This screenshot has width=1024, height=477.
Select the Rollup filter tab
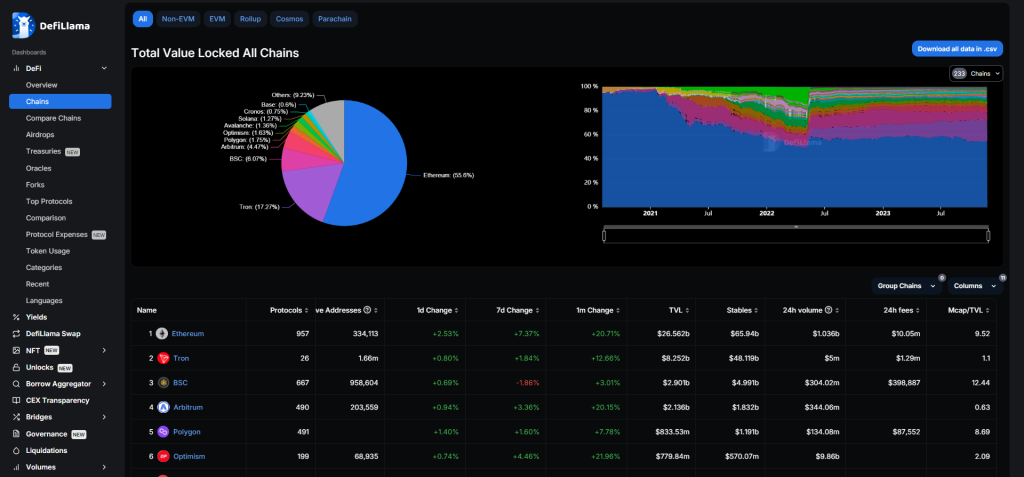click(x=250, y=19)
